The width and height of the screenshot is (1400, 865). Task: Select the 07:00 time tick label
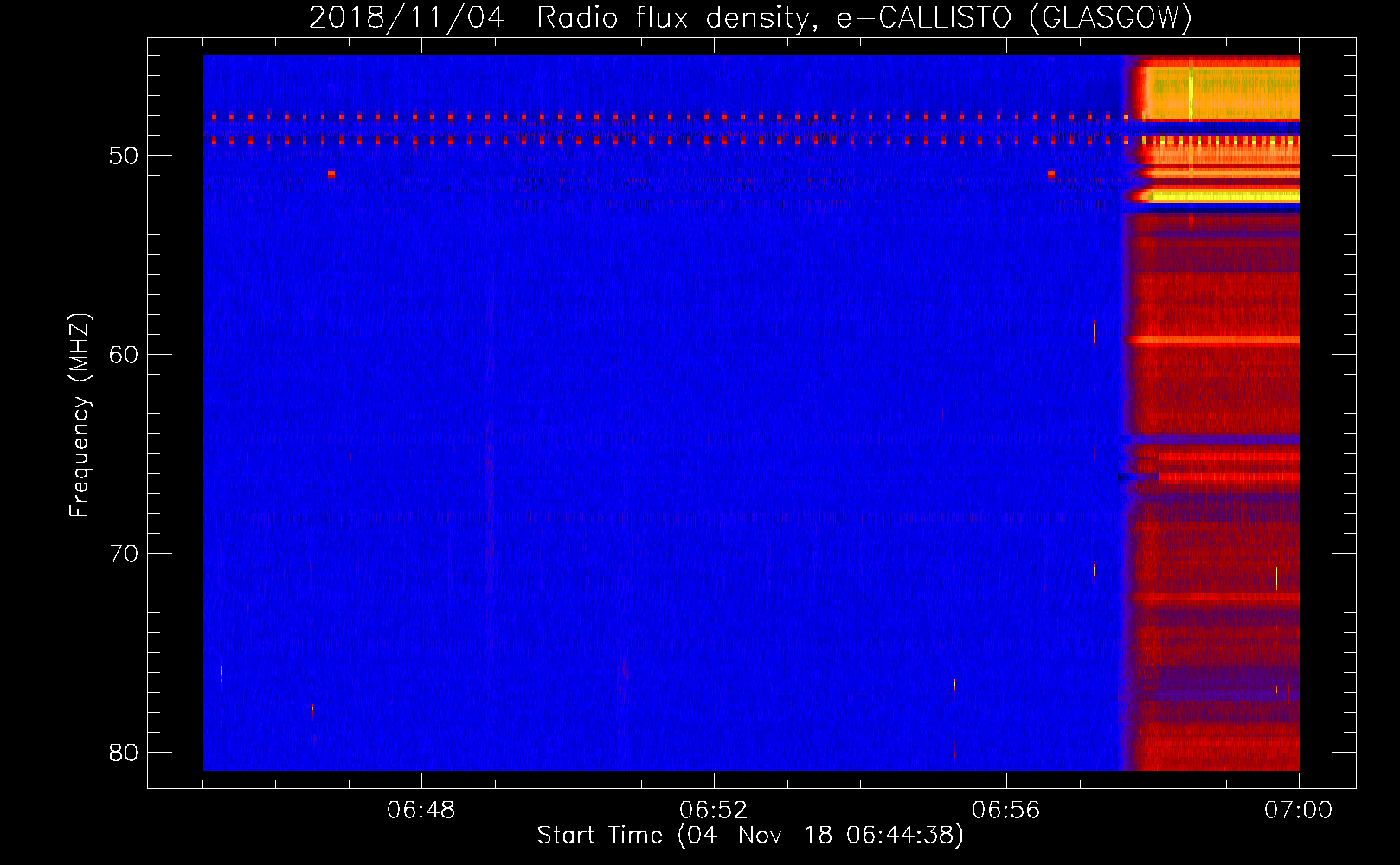(1298, 811)
